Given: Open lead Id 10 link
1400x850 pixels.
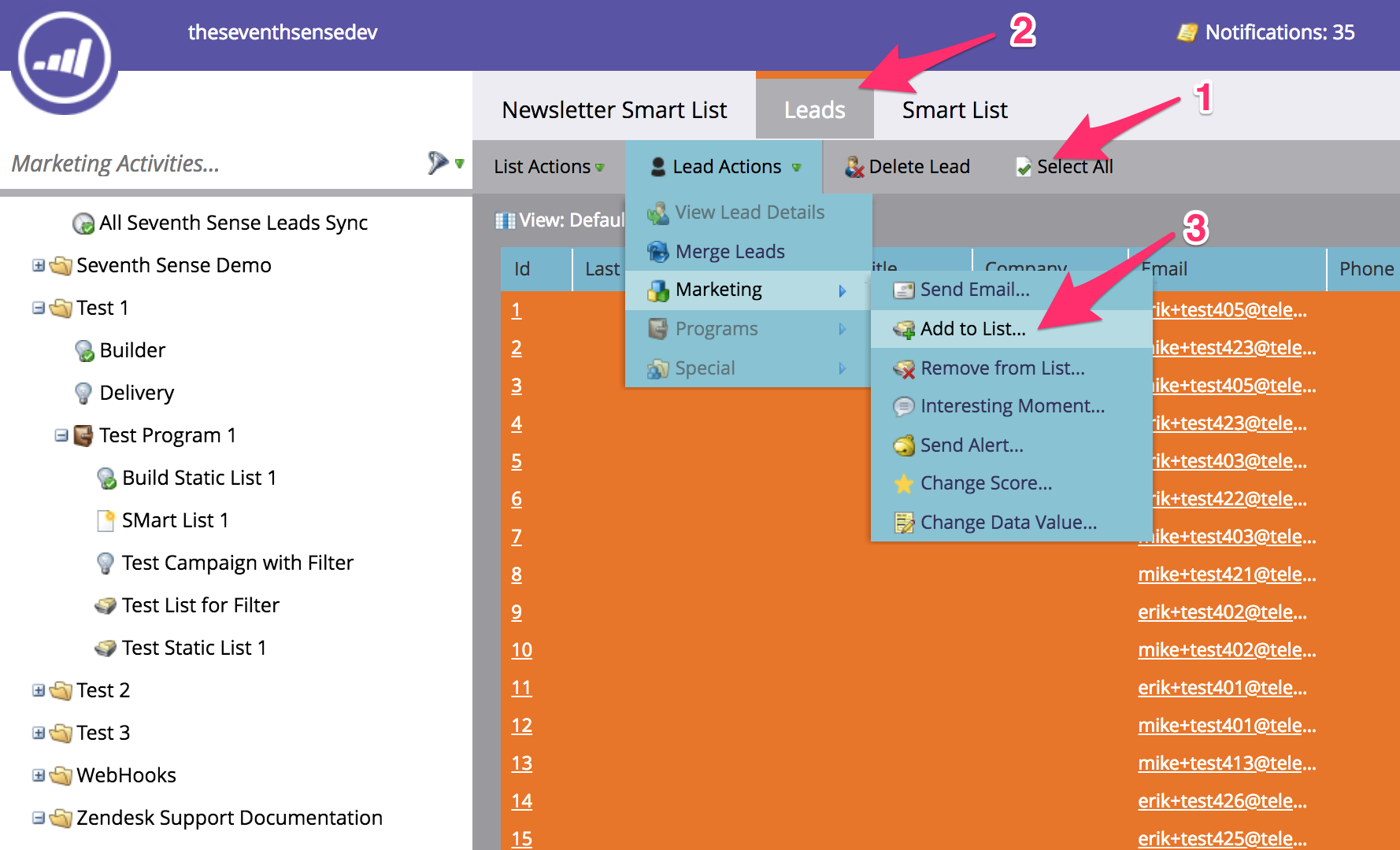Looking at the screenshot, I should click(521, 650).
